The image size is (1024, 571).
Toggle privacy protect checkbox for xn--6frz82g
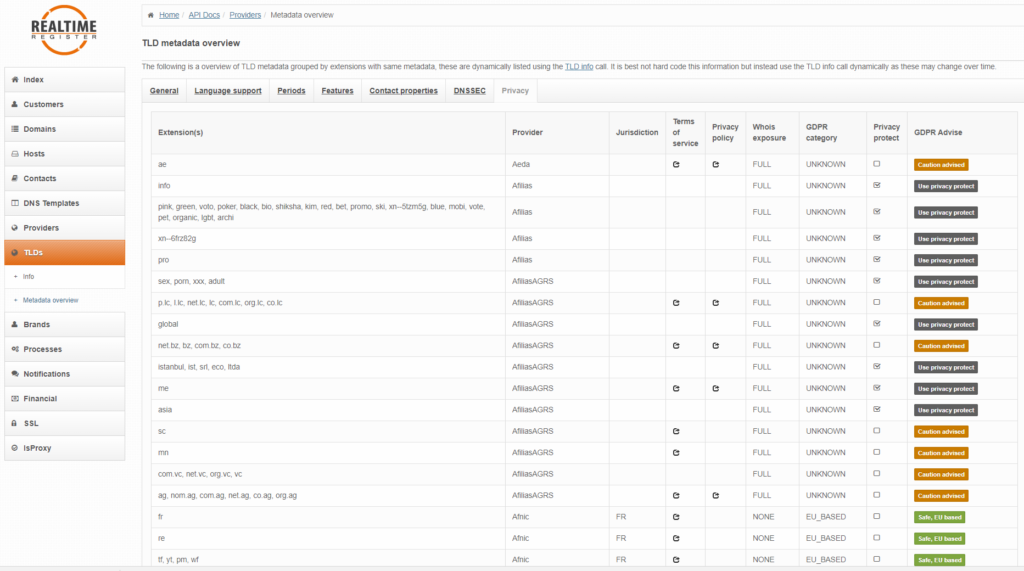tap(877, 238)
